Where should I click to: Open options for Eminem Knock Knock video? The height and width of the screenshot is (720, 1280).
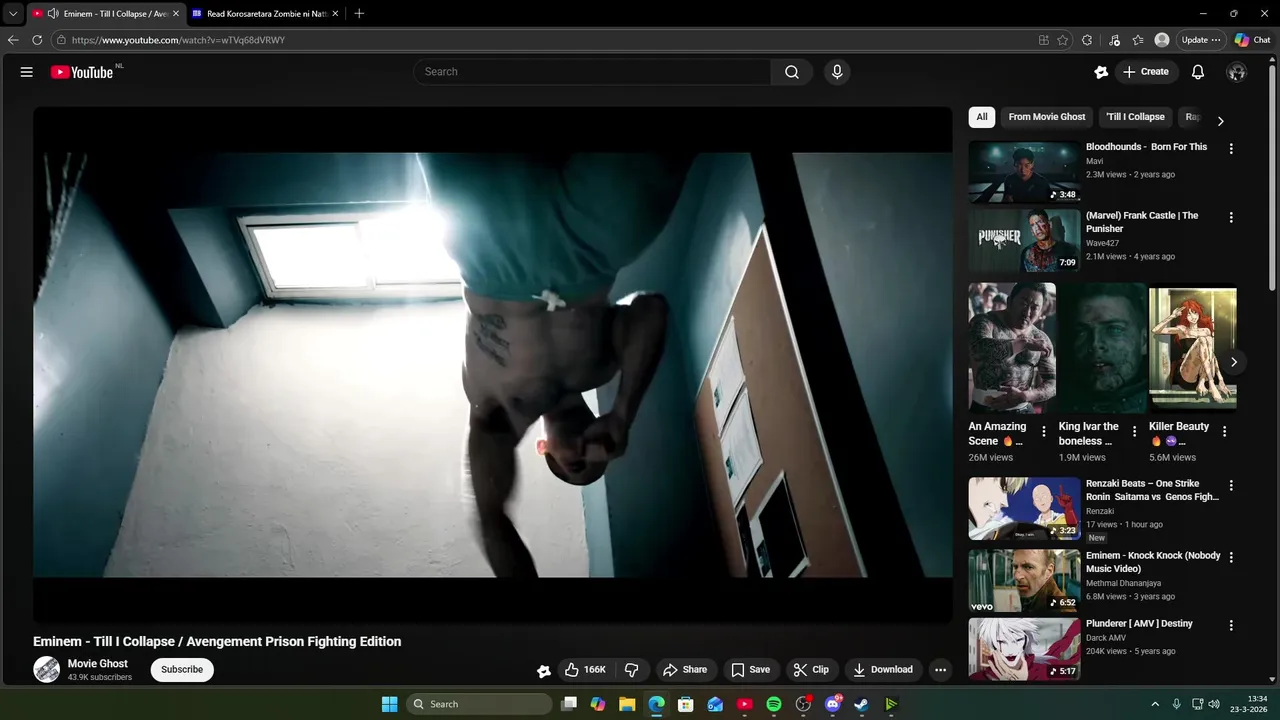click(x=1231, y=557)
